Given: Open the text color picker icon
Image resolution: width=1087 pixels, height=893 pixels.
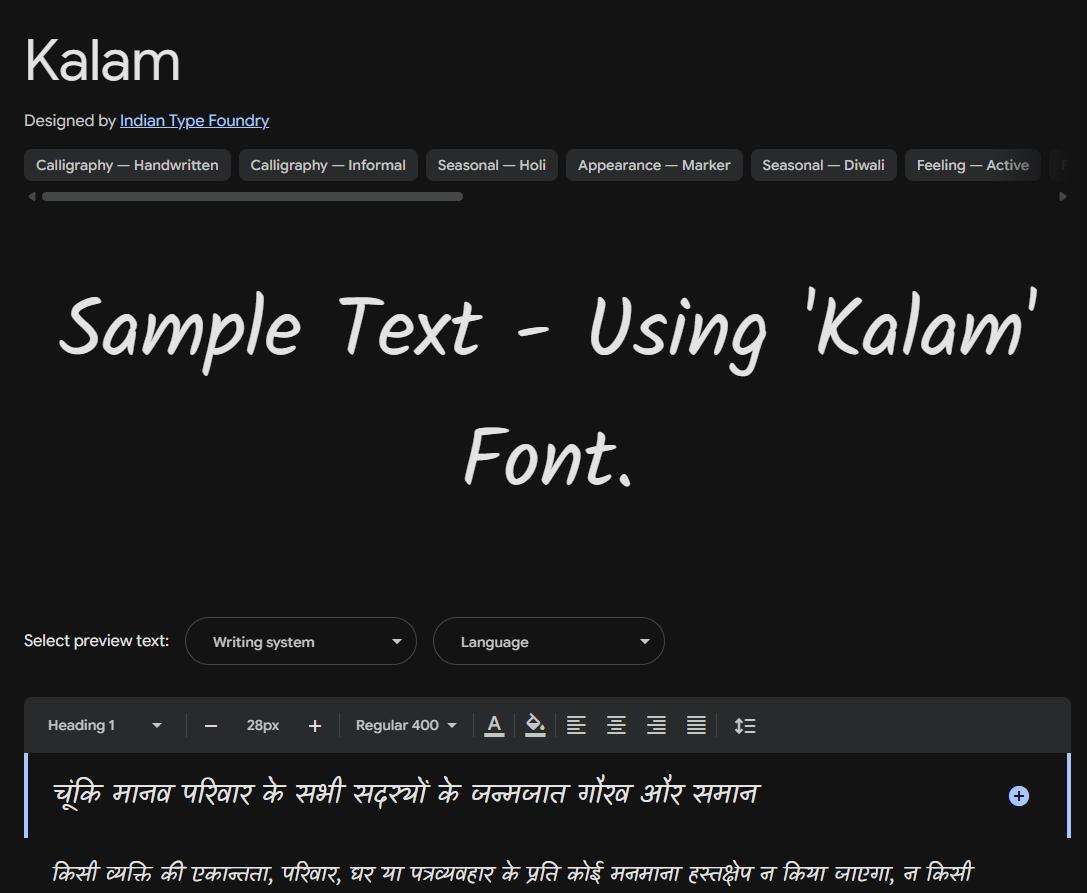Looking at the screenshot, I should pyautogui.click(x=494, y=725).
